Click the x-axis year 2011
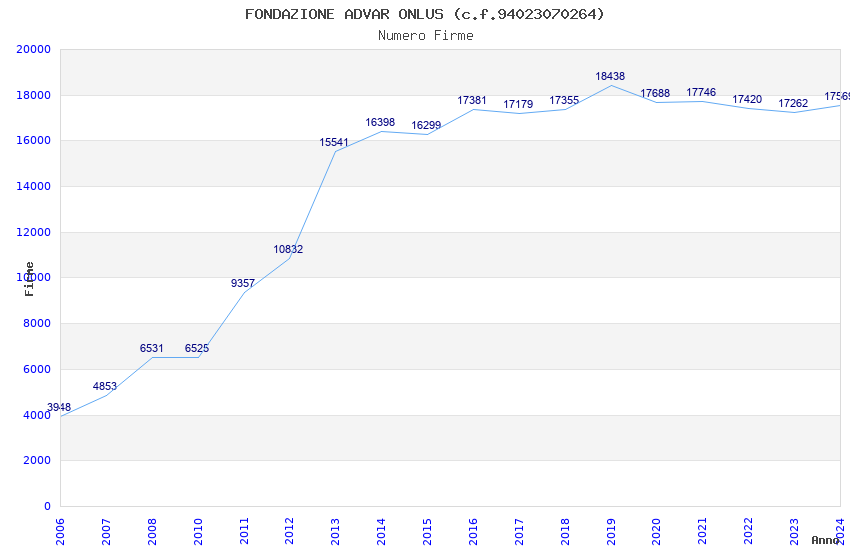Viewport: 850px width, 550px height. (x=244, y=532)
